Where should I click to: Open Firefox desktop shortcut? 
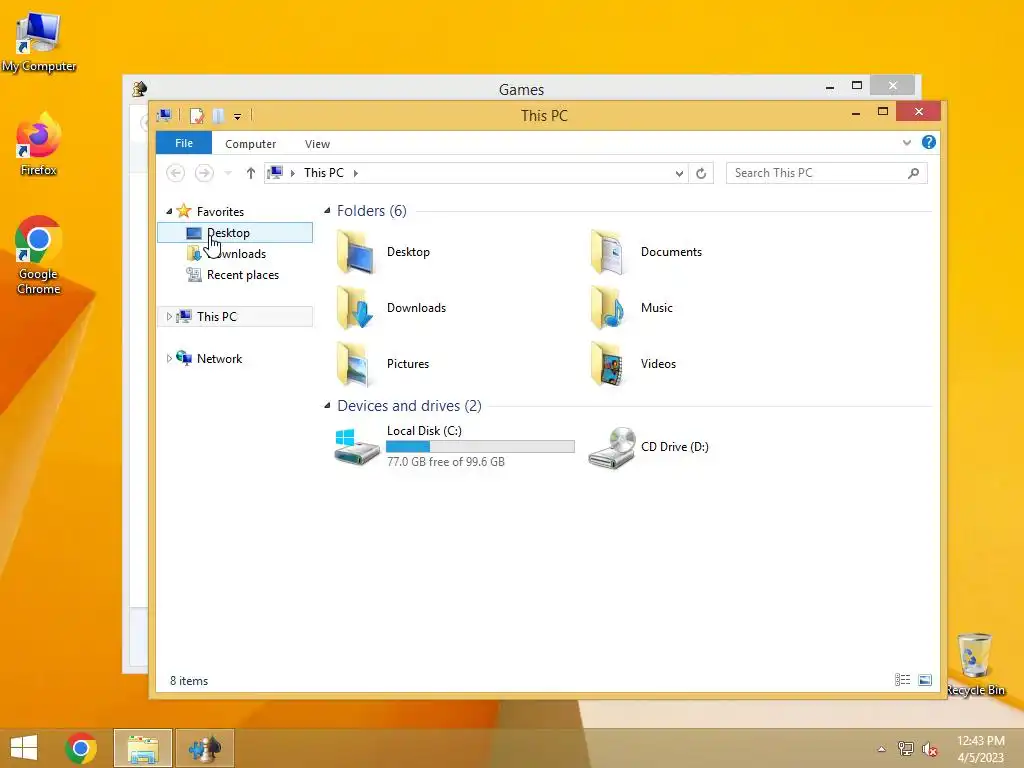point(39,145)
